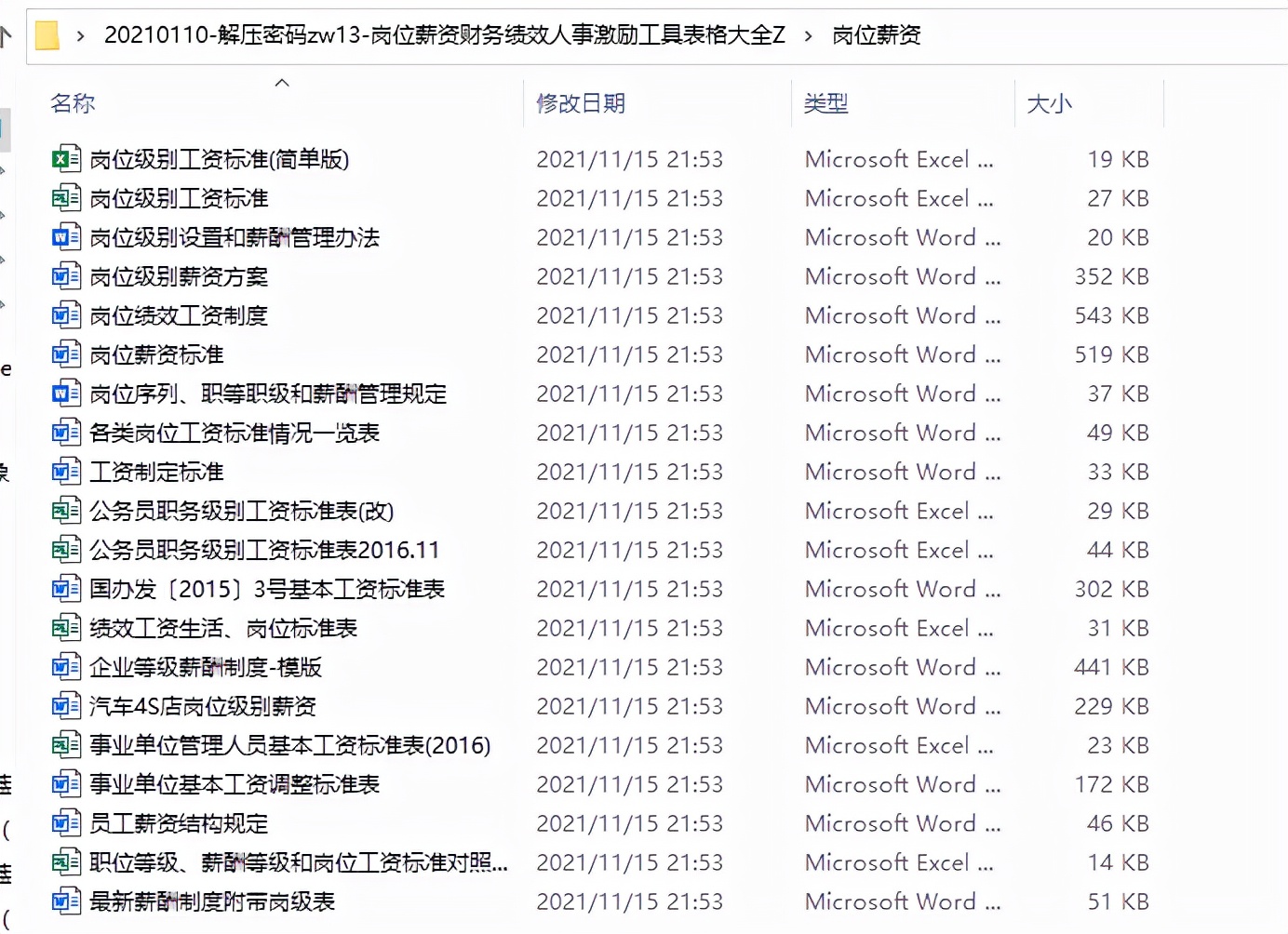Click the folder icon in address bar

tap(47, 35)
